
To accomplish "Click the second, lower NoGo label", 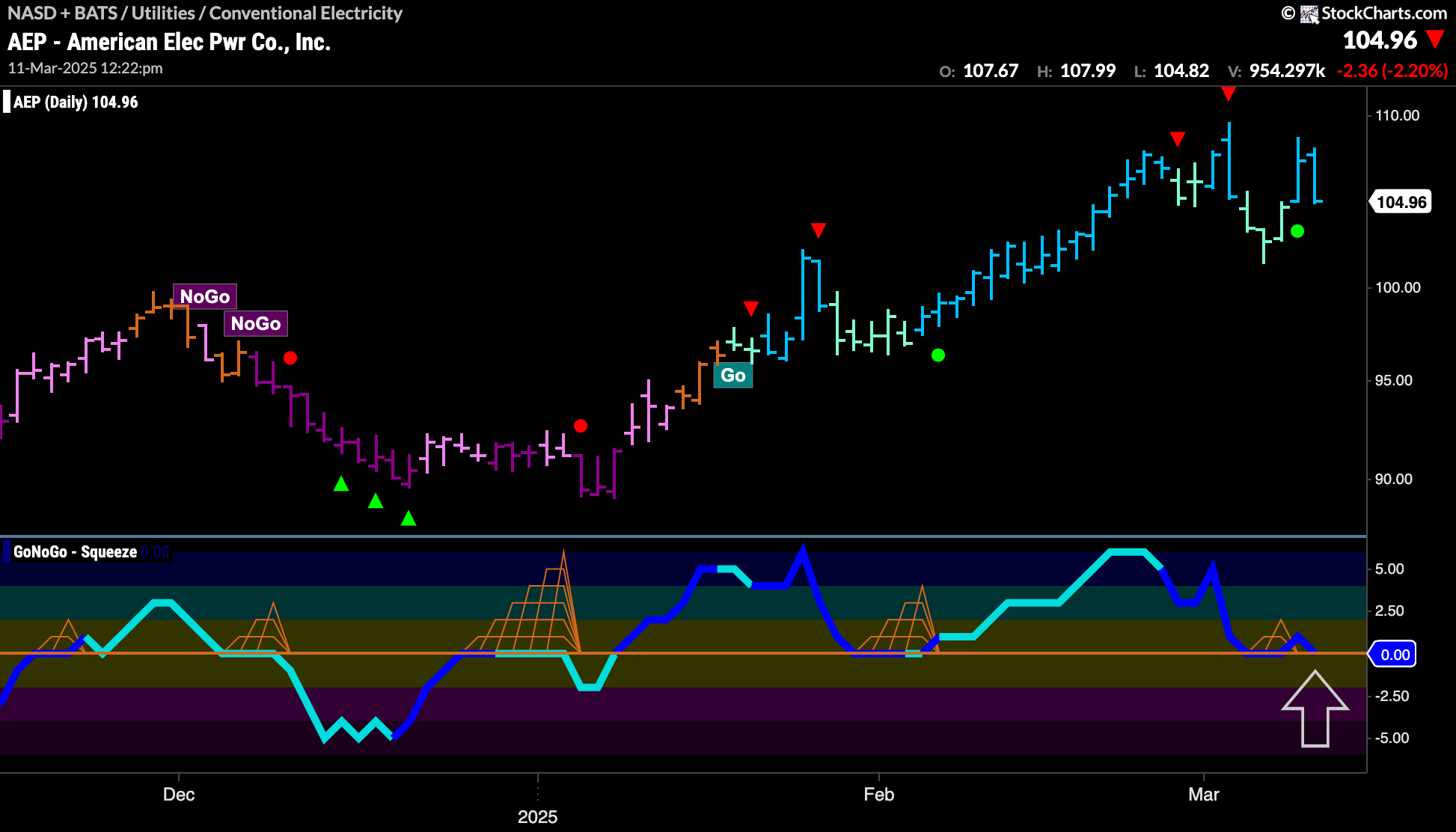I will [x=256, y=323].
